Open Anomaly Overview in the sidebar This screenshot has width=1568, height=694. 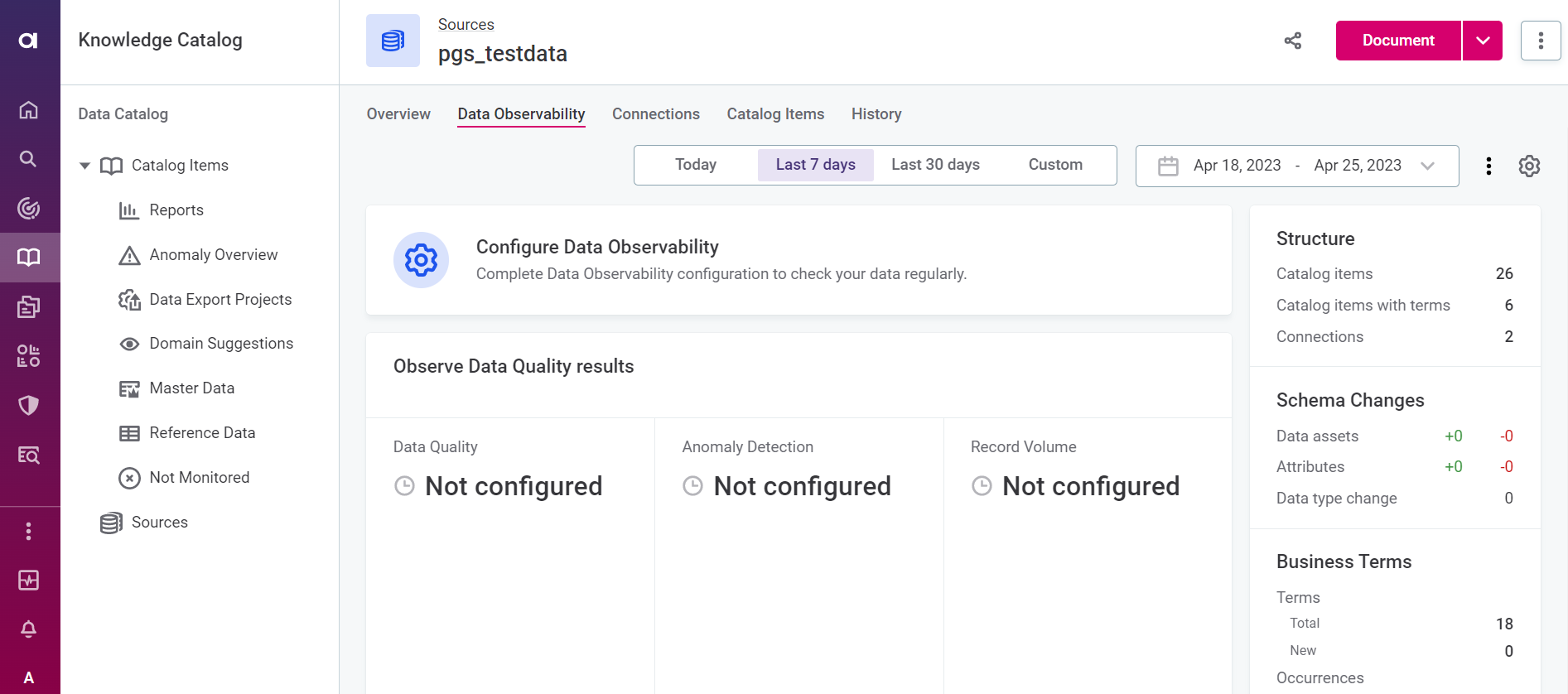point(213,255)
